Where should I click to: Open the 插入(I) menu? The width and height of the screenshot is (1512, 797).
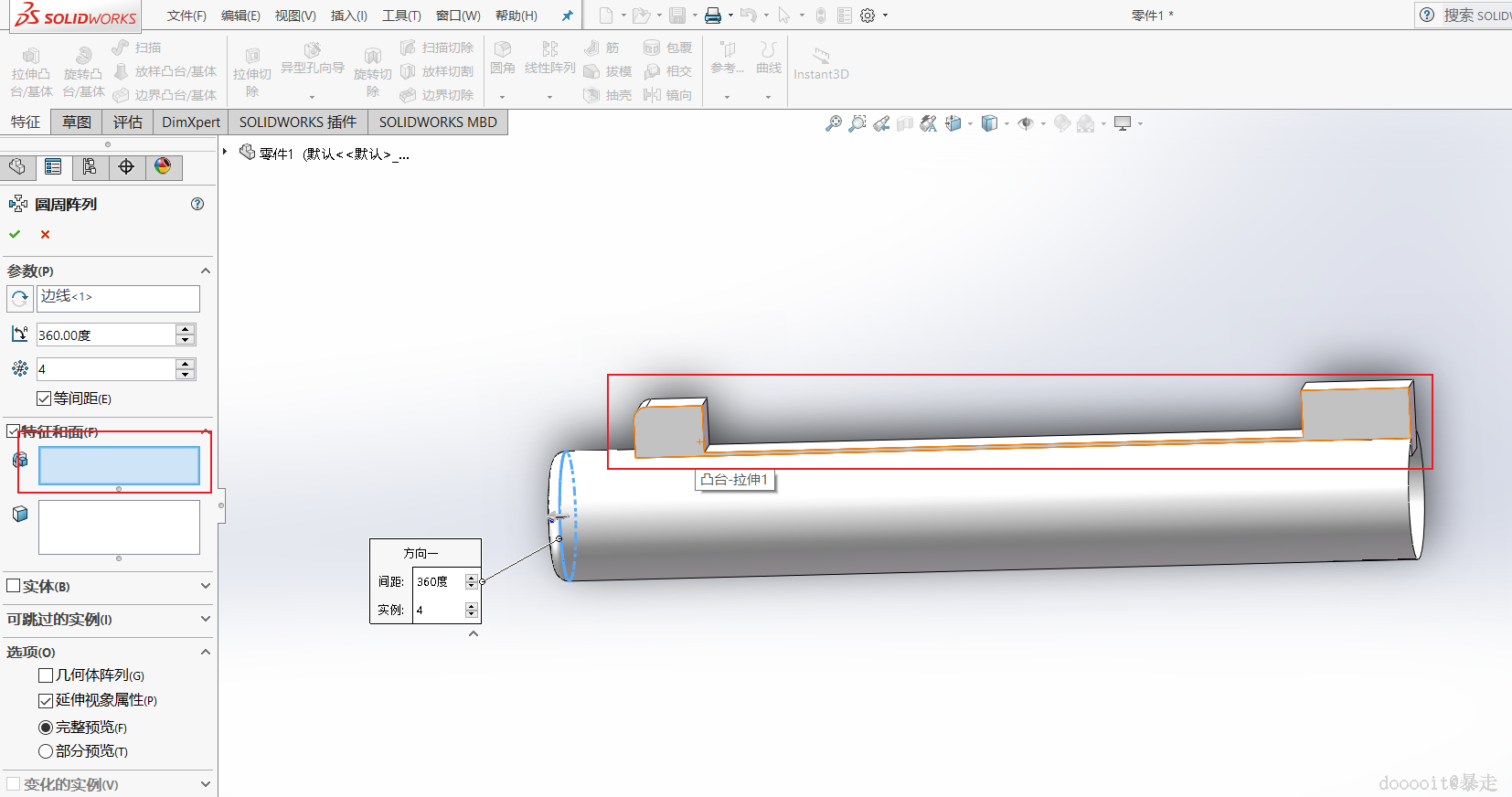click(x=348, y=16)
